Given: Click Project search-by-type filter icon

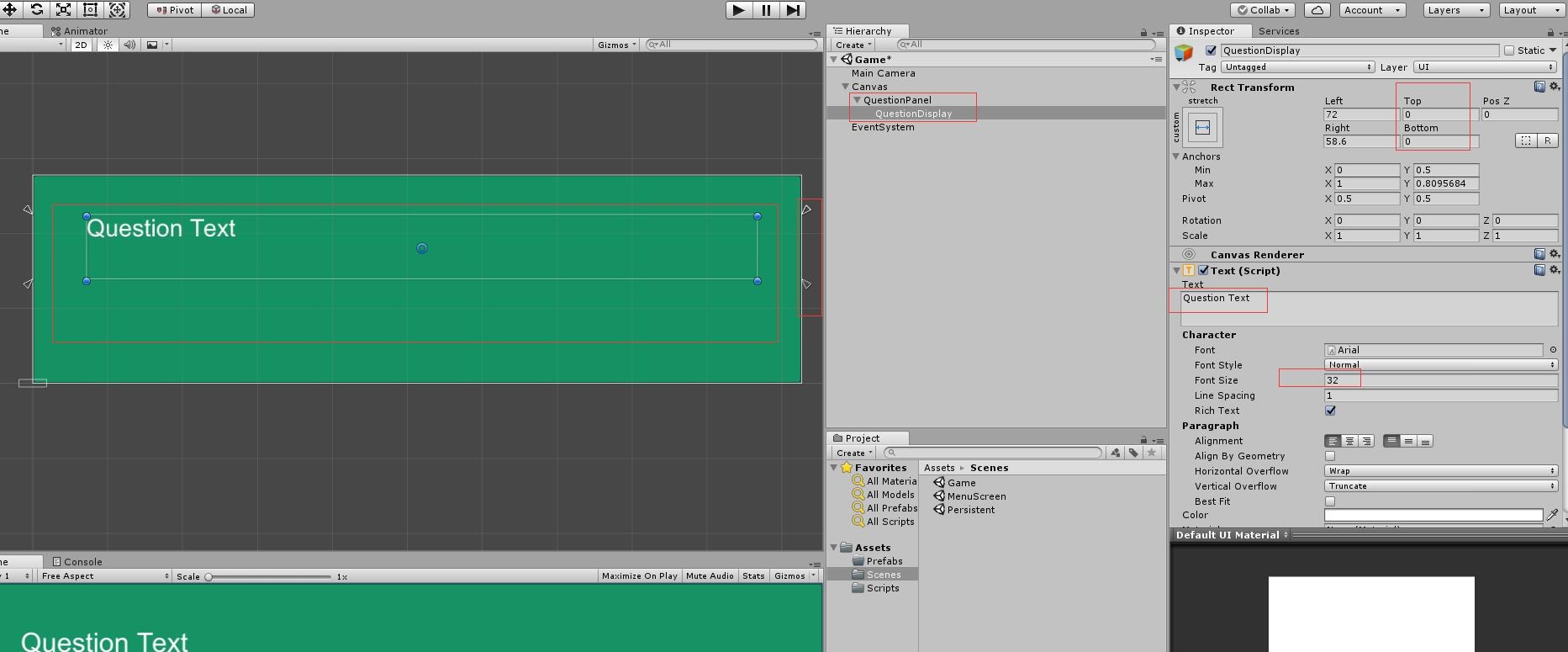Looking at the screenshot, I should (x=1116, y=453).
